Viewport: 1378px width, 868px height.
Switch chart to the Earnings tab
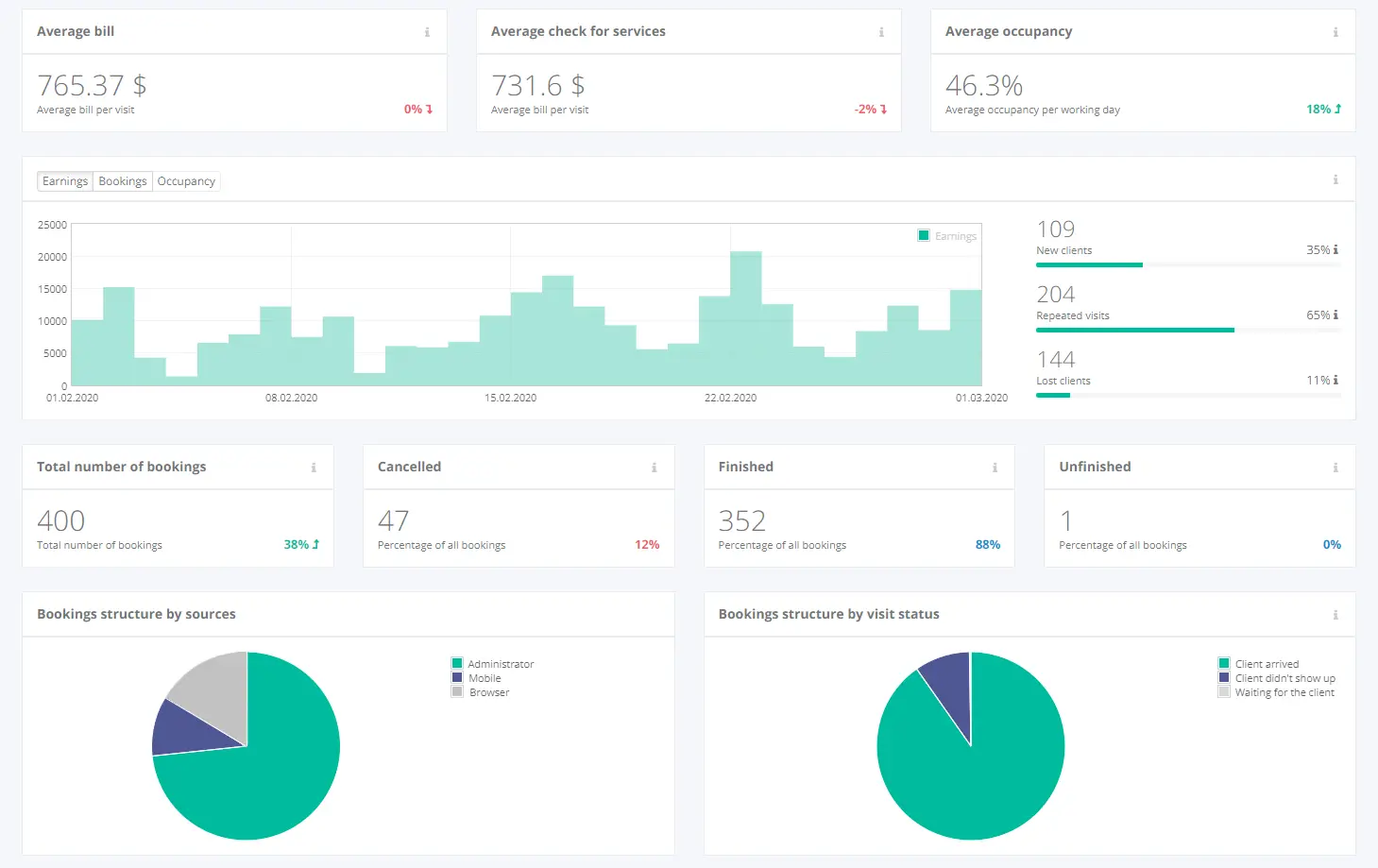coord(65,181)
